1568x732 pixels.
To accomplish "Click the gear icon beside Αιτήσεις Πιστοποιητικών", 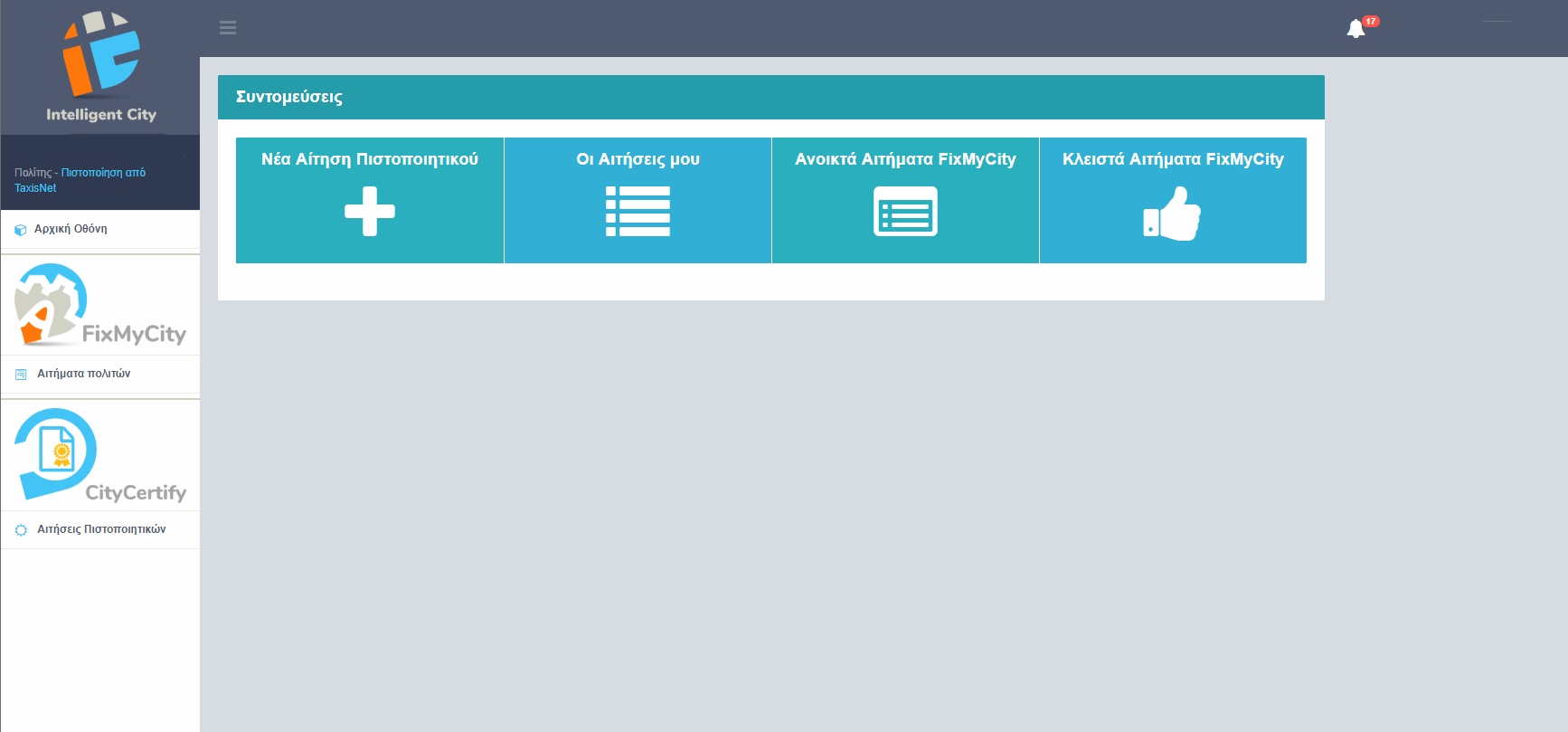I will pyautogui.click(x=21, y=530).
